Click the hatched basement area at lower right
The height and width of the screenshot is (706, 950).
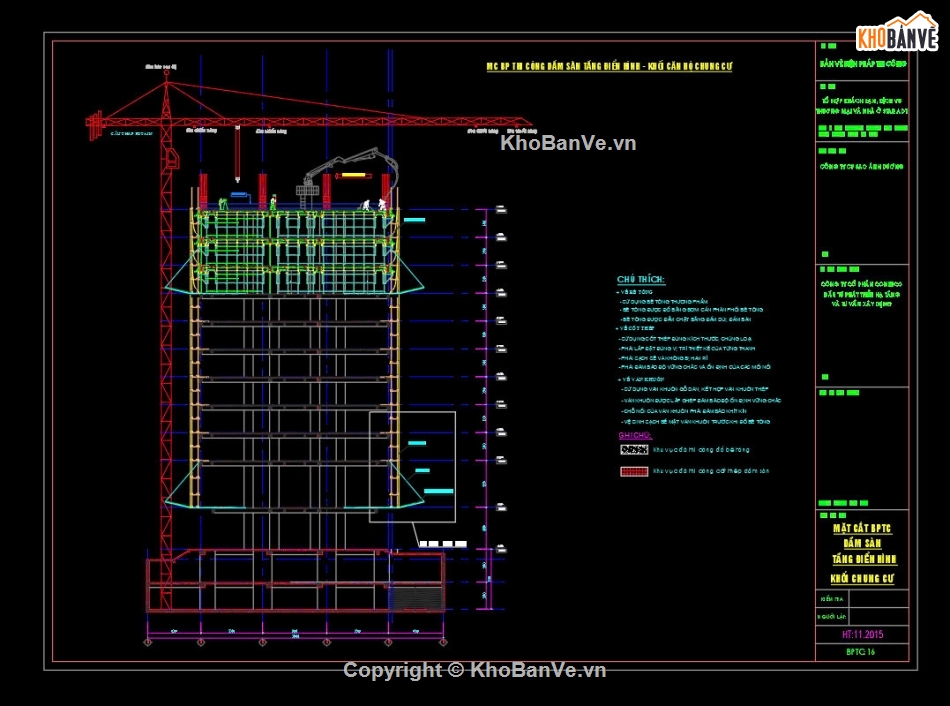(416, 598)
